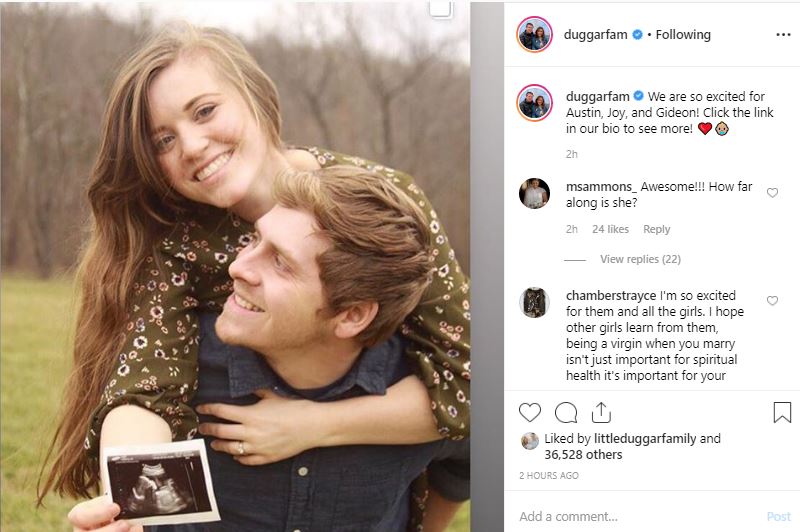Viewport: 800px width, 532px height.
Task: Like the post with the heart icon
Action: click(530, 412)
